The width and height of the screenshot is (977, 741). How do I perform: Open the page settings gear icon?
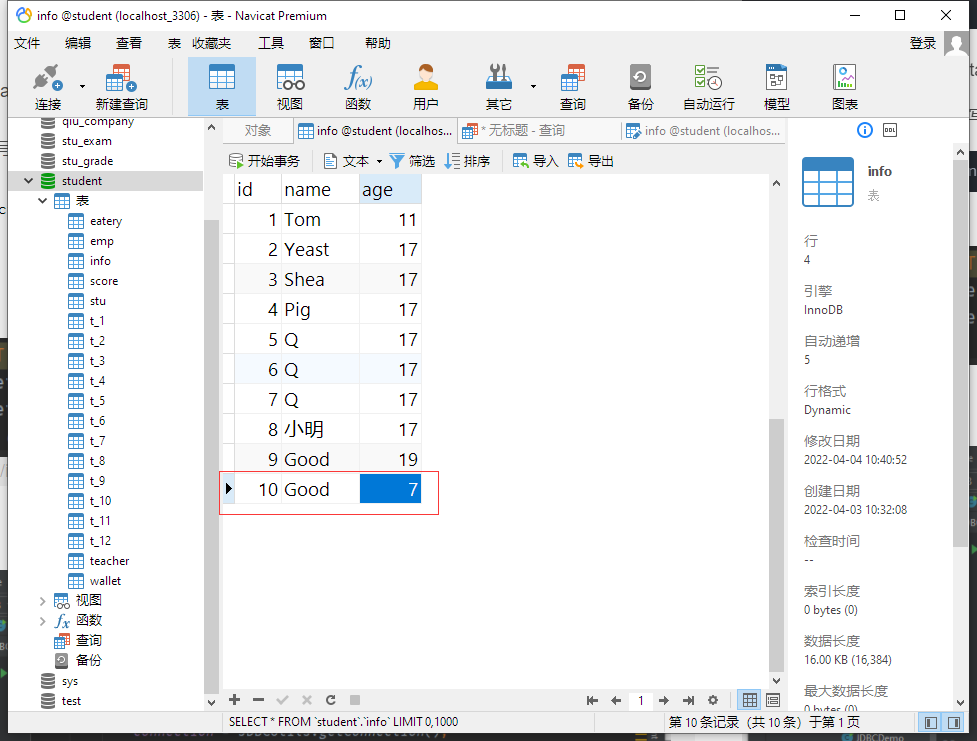[713, 700]
